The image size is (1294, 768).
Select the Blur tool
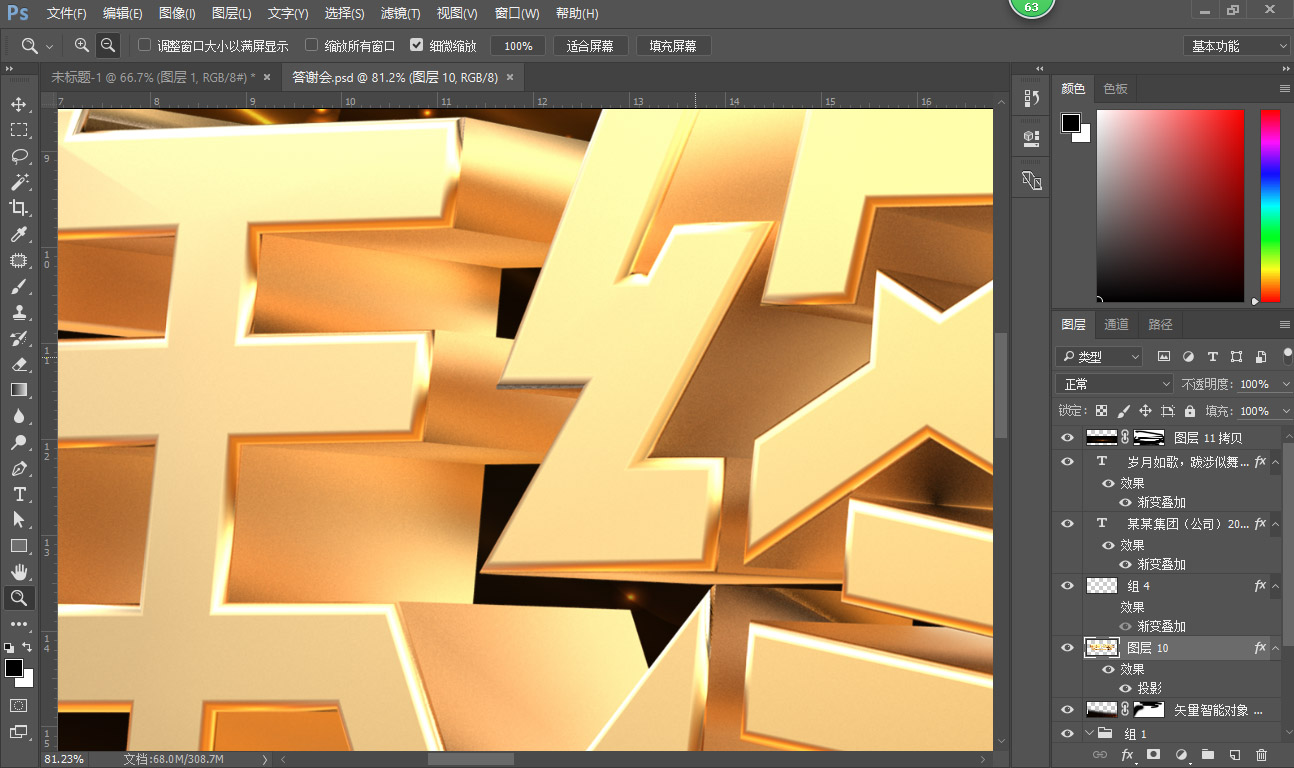click(x=19, y=416)
